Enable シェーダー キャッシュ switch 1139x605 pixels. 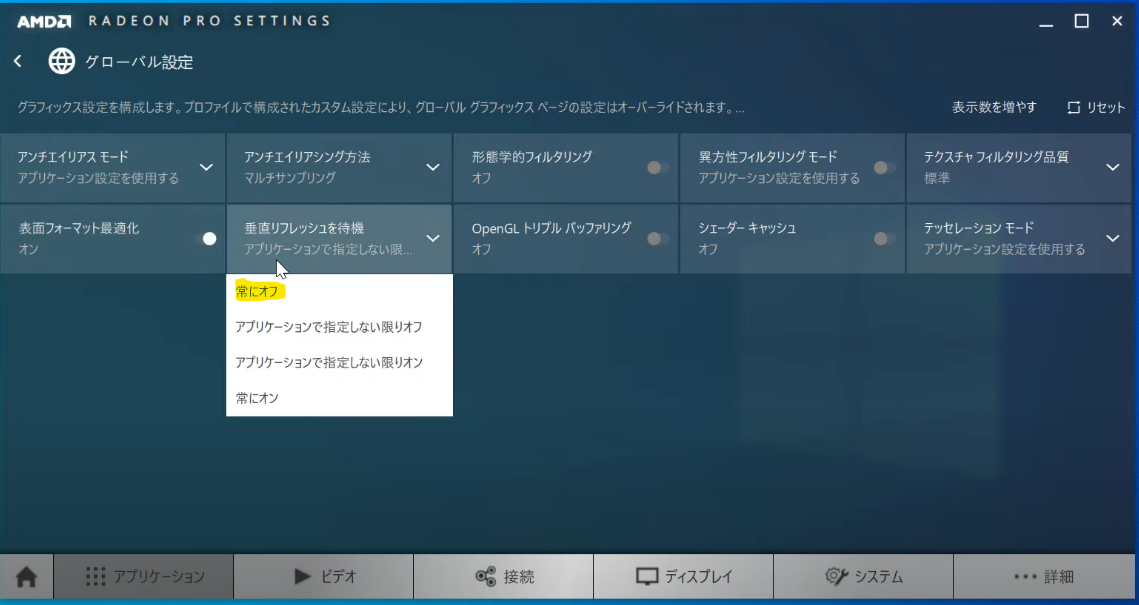885,239
